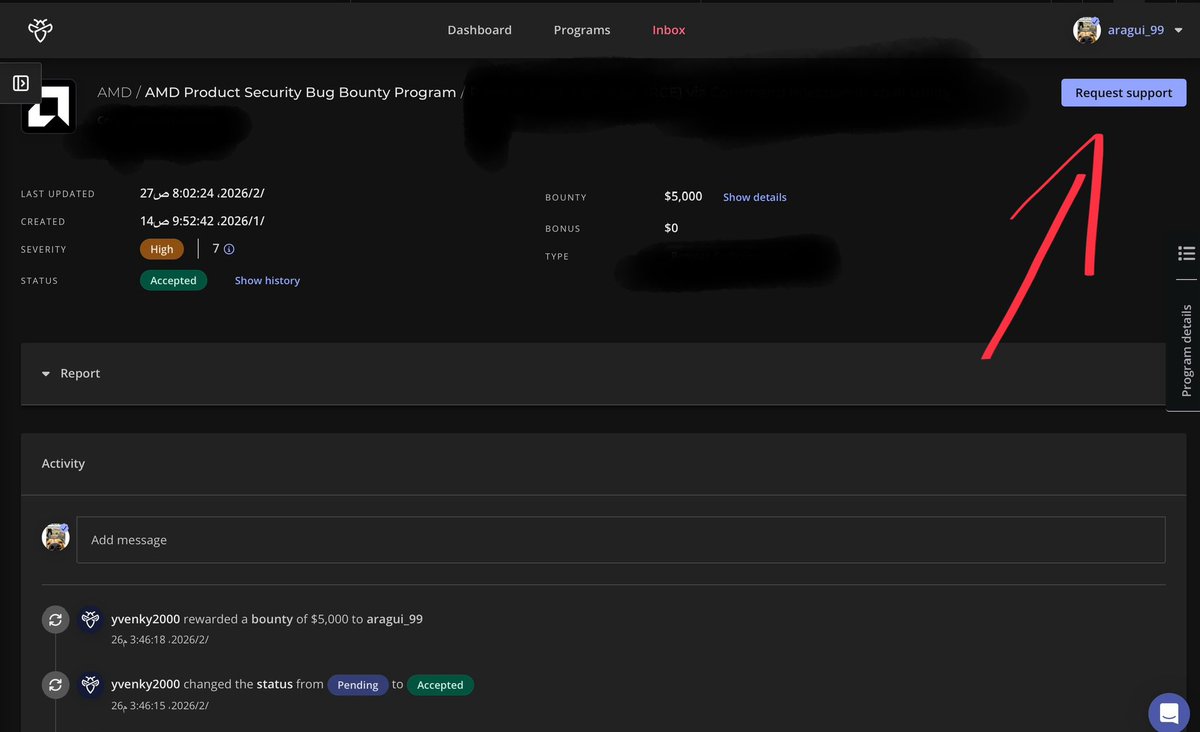Image resolution: width=1200 pixels, height=732 pixels.
Task: Open the AMD breadcrumb link
Action: pyautogui.click(x=114, y=92)
